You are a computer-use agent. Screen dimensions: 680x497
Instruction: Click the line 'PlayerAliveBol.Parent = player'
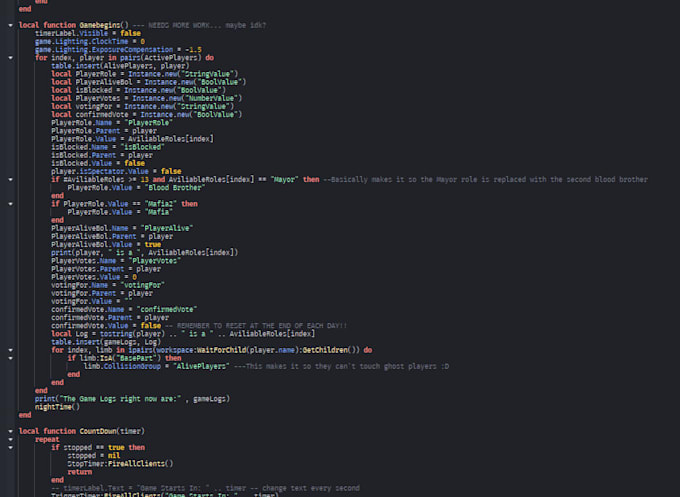(x=112, y=236)
